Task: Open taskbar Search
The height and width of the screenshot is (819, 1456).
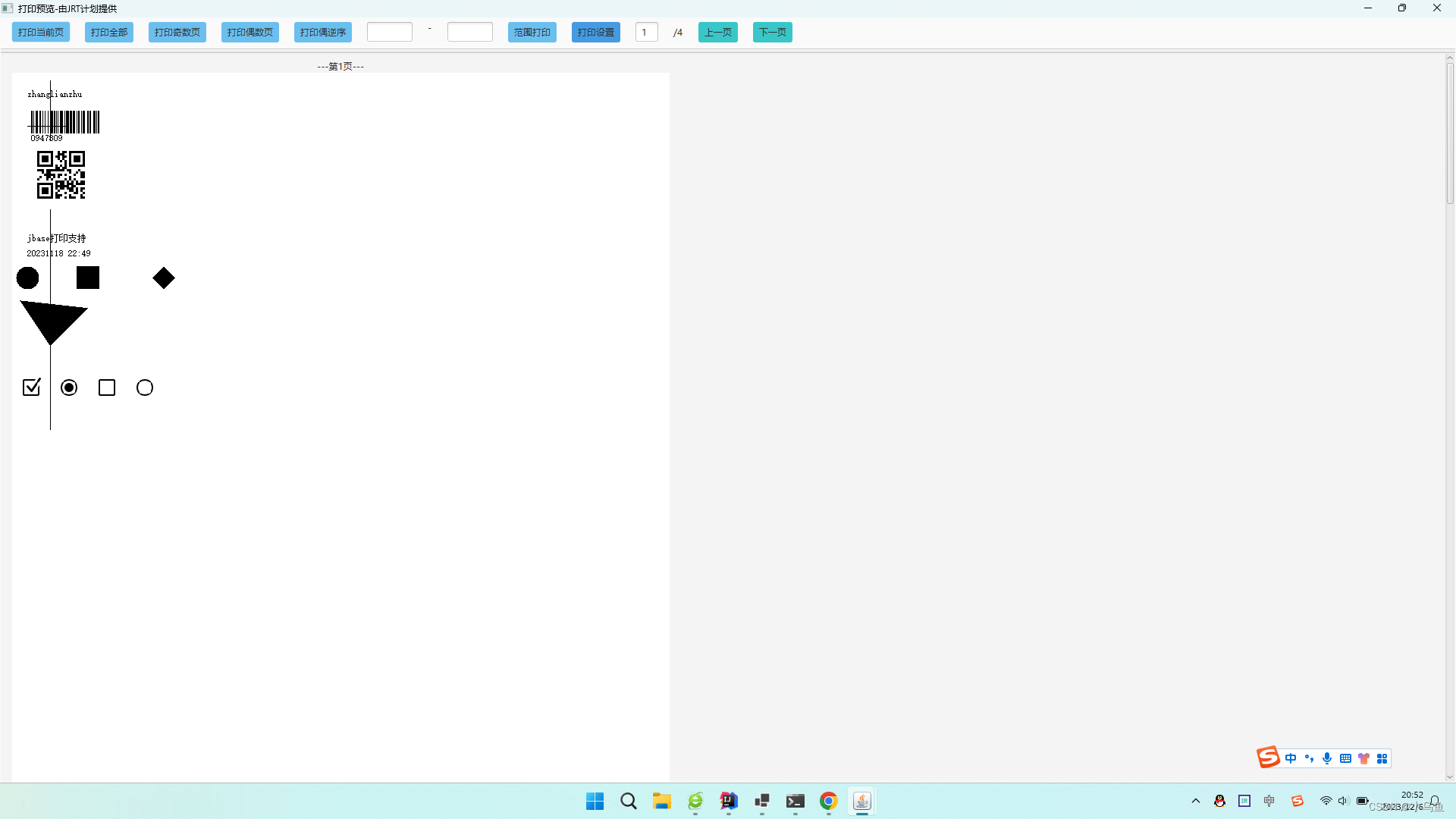Action: 629,801
